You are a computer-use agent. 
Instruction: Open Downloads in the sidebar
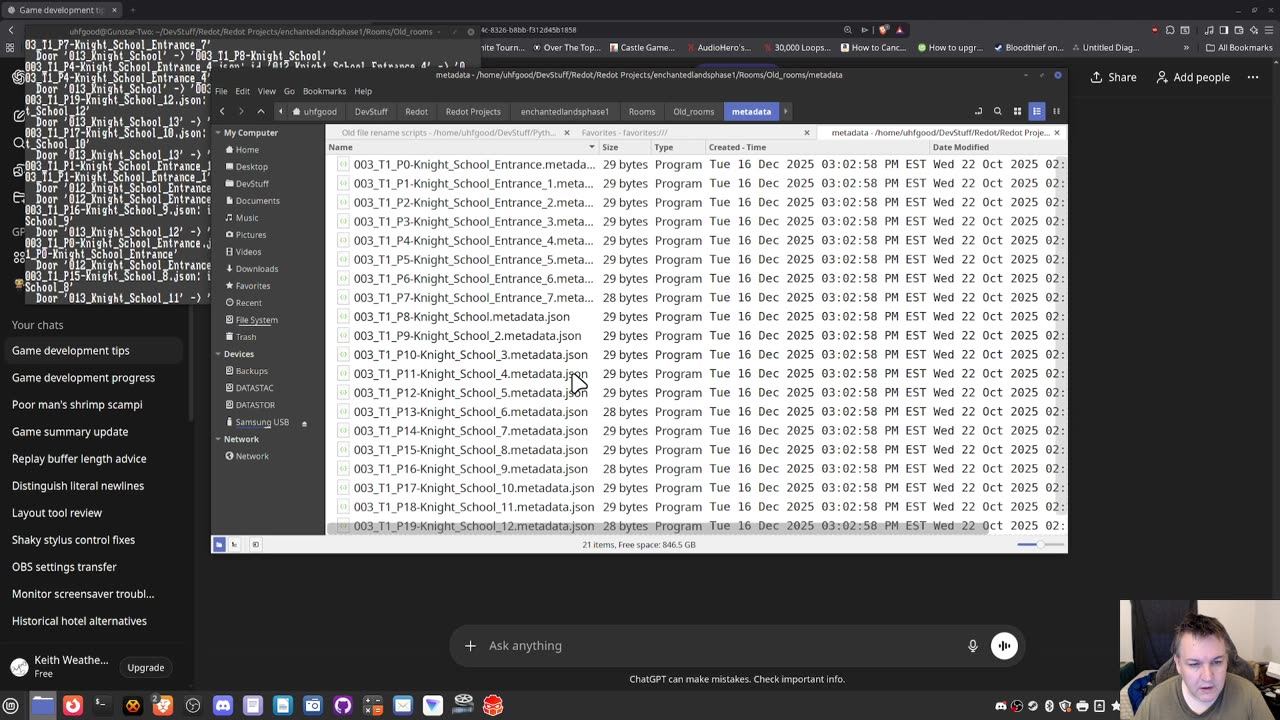pyautogui.click(x=257, y=269)
